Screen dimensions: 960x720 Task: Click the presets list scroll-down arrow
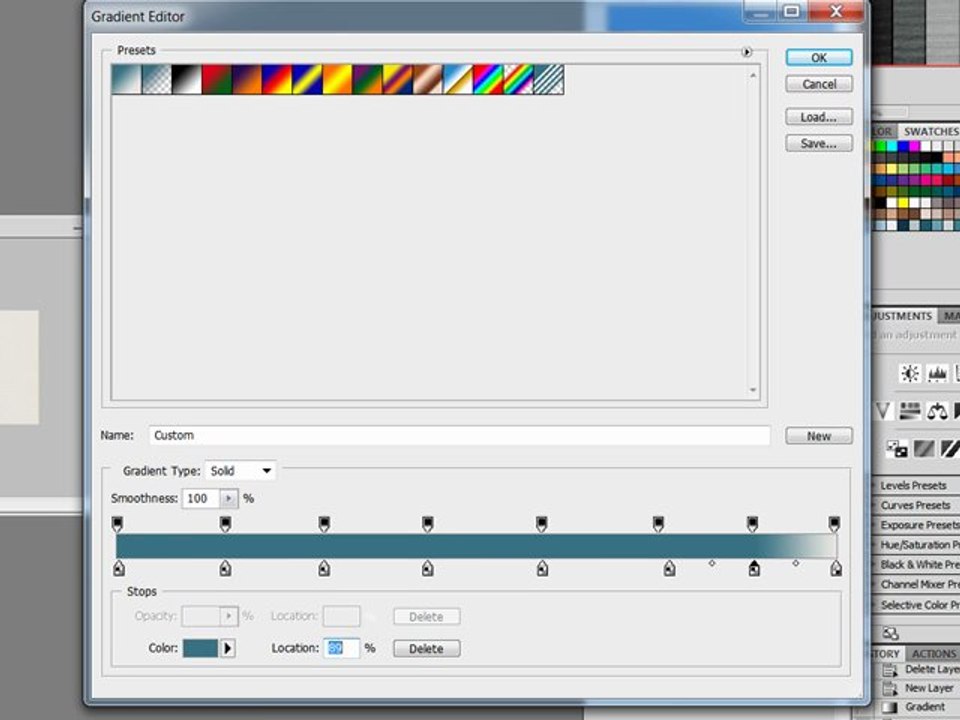click(753, 390)
